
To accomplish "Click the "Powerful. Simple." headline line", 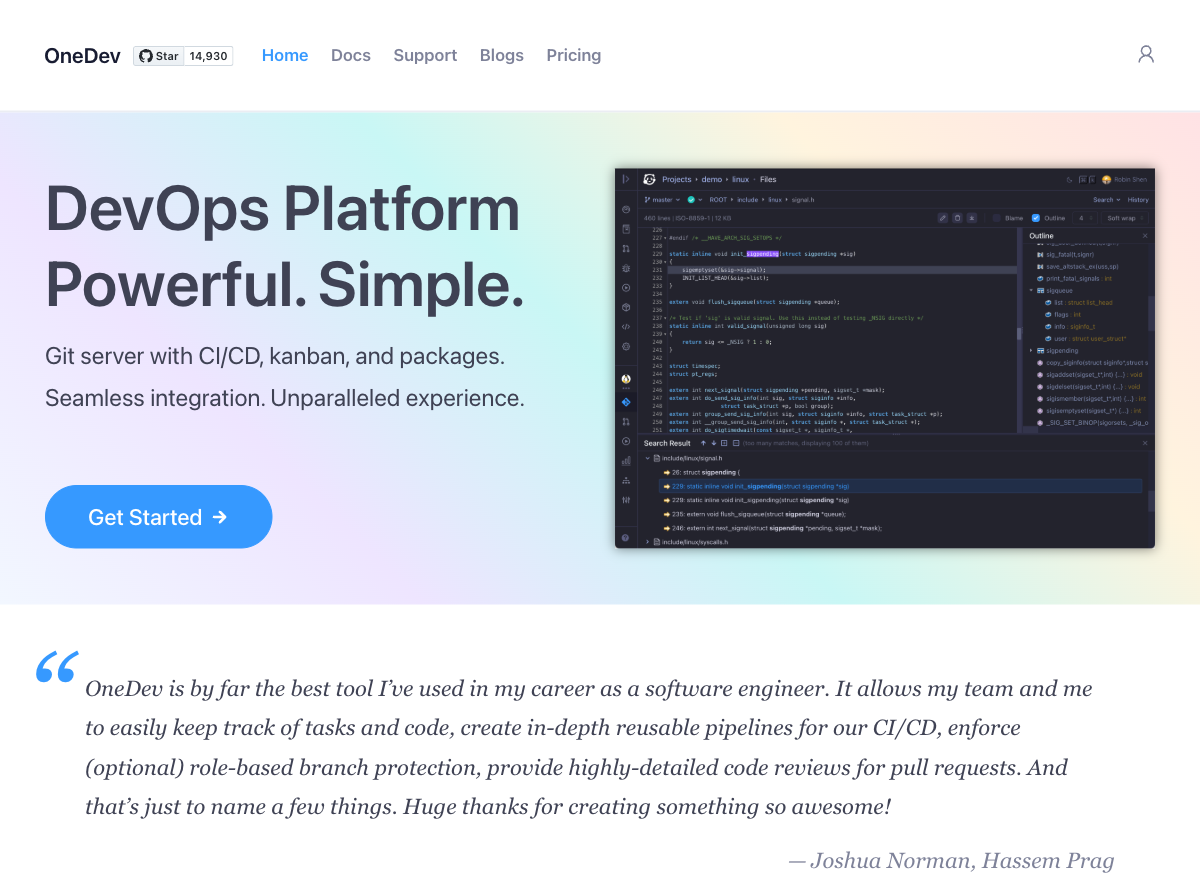I will click(285, 284).
